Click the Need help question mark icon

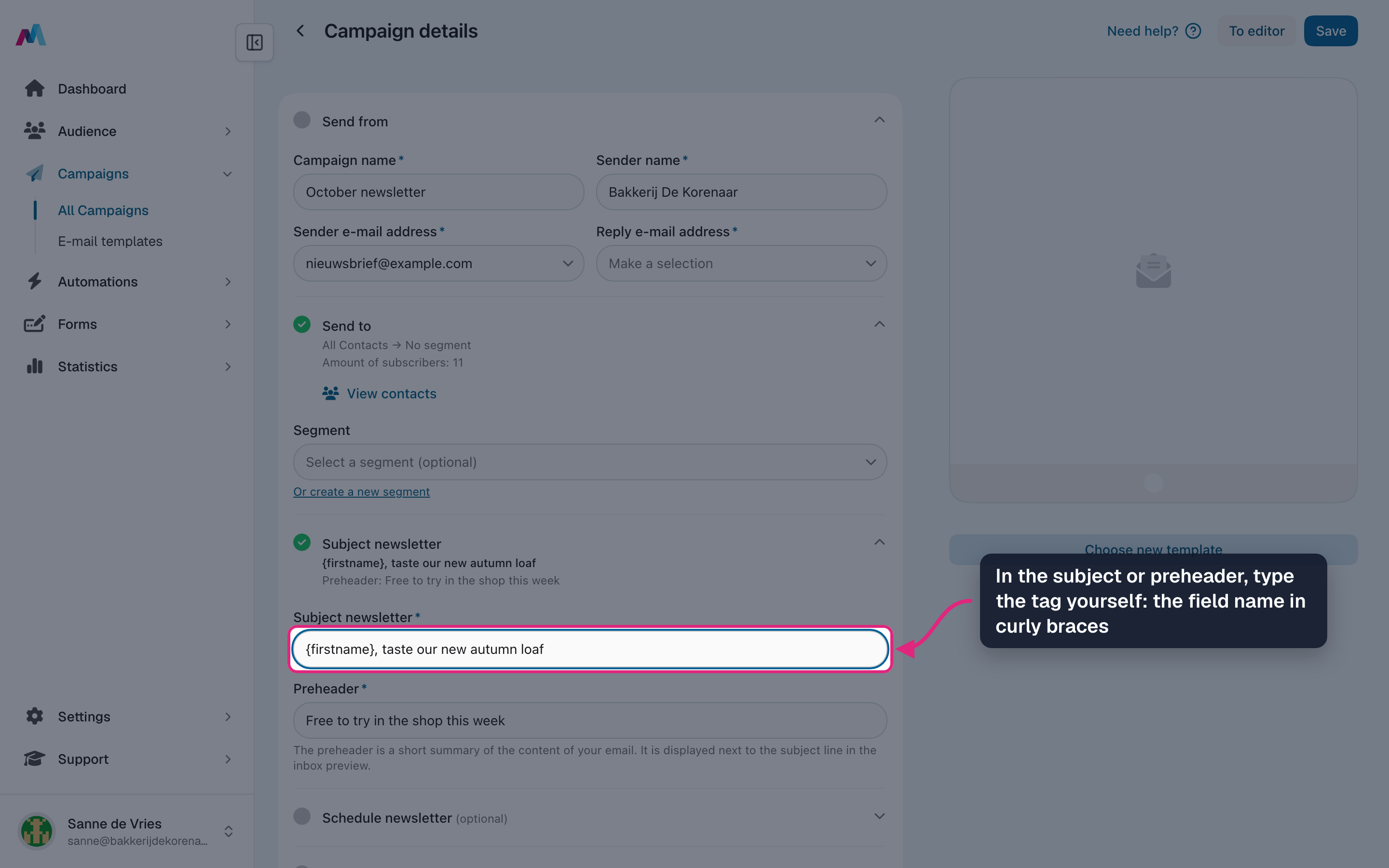pos(1193,31)
